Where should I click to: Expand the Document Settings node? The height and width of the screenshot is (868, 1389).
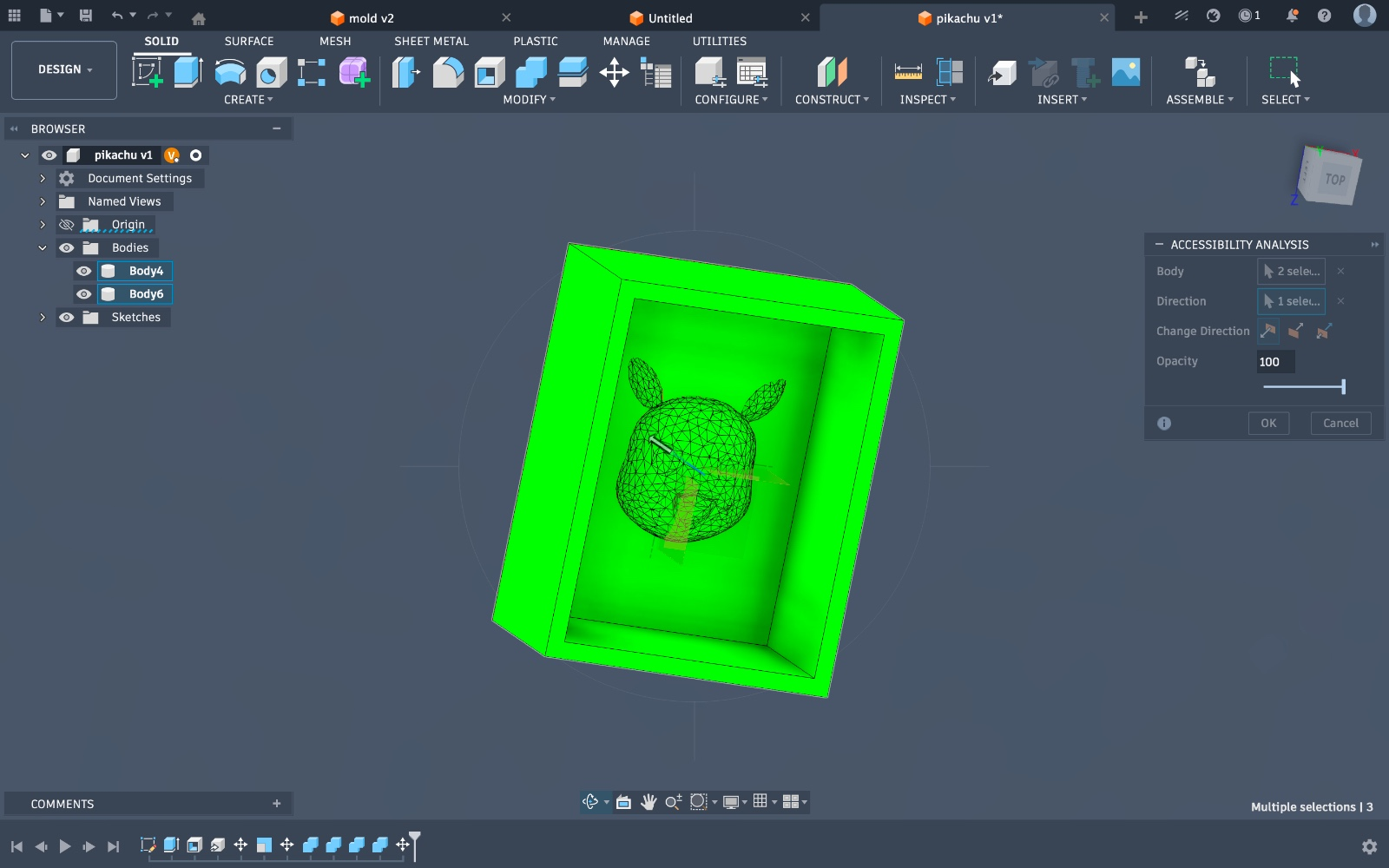tap(43, 179)
